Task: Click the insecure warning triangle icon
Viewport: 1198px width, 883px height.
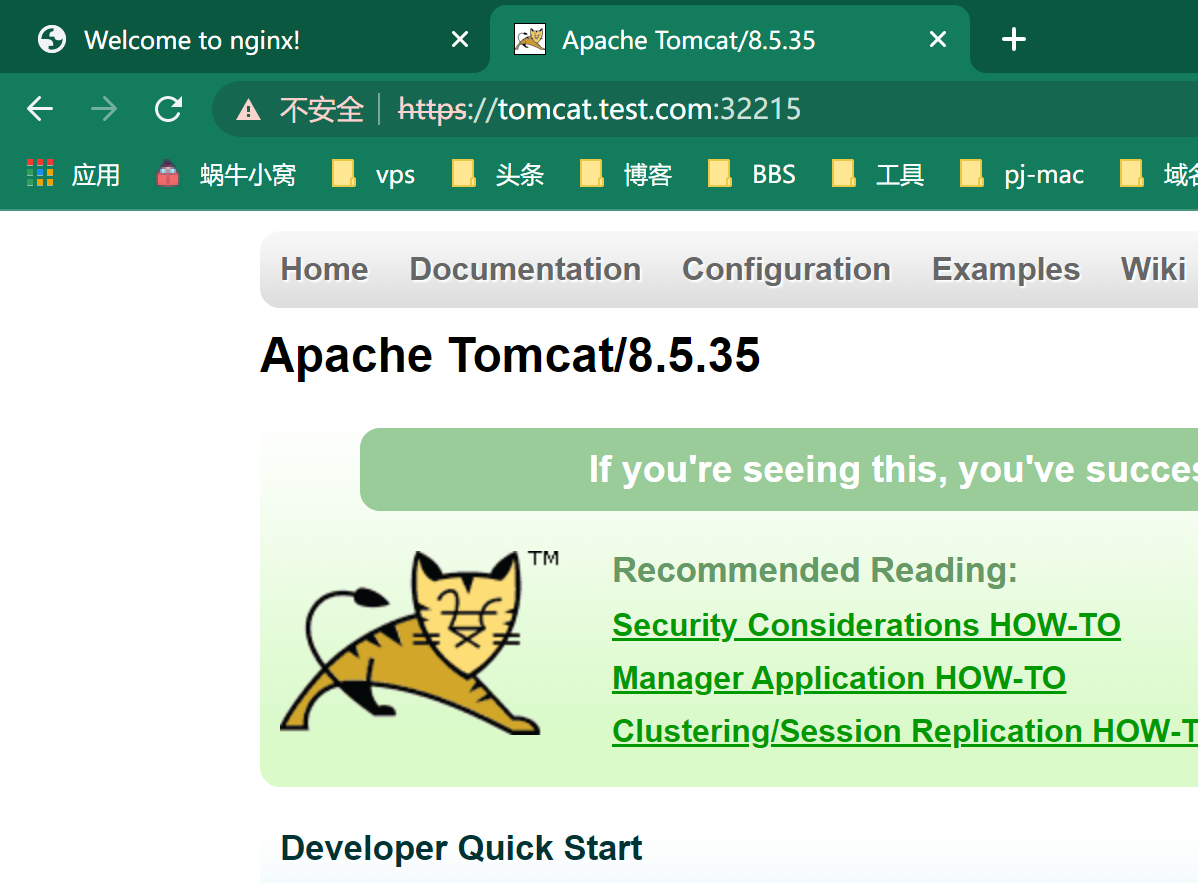Action: click(248, 110)
